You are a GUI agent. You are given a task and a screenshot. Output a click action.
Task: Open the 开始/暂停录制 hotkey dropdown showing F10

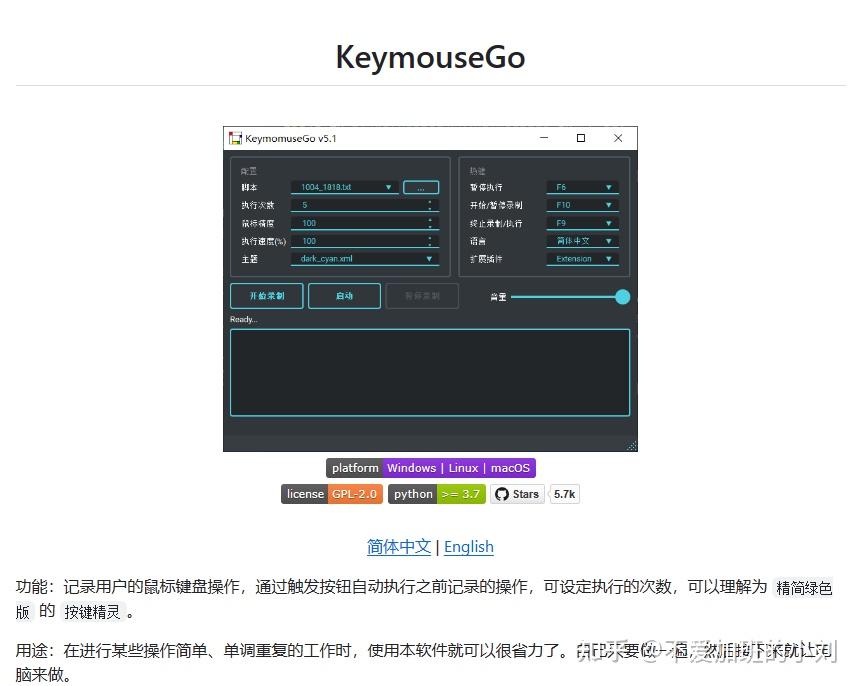[x=608, y=204]
